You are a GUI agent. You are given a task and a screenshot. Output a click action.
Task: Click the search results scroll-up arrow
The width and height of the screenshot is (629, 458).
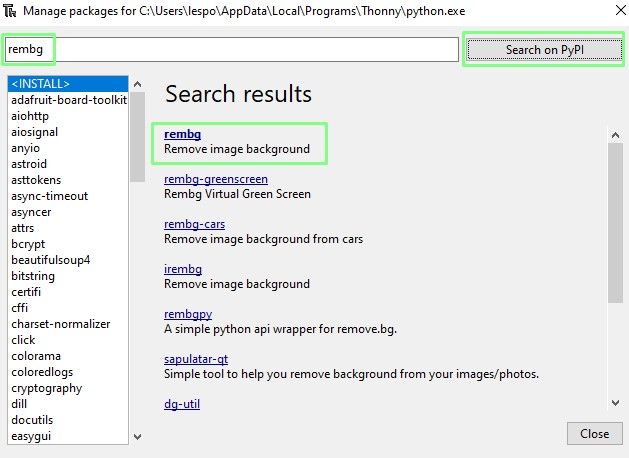click(x=615, y=136)
